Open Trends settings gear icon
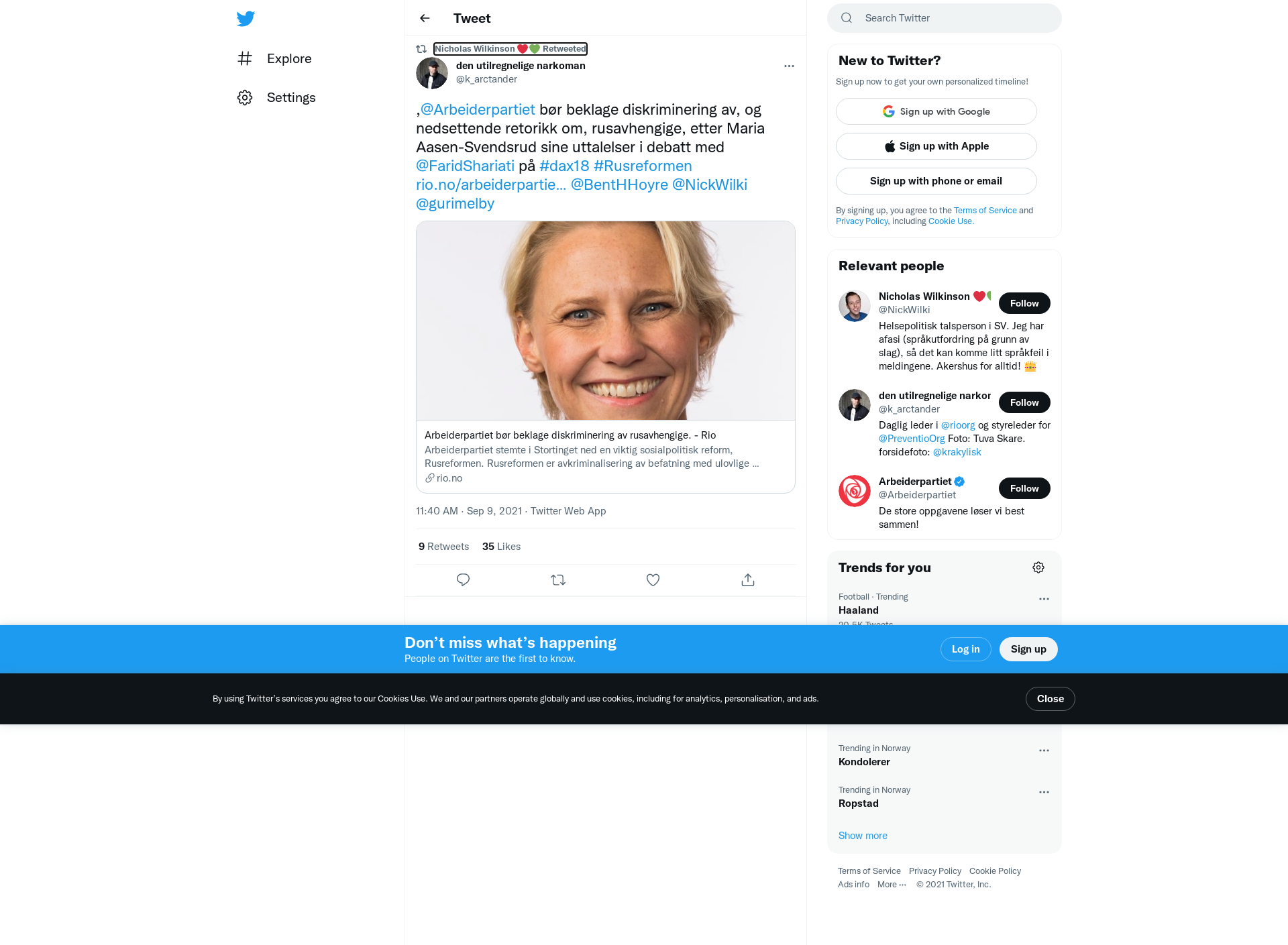Screen dimensions: 1288x945 (x=1038, y=567)
